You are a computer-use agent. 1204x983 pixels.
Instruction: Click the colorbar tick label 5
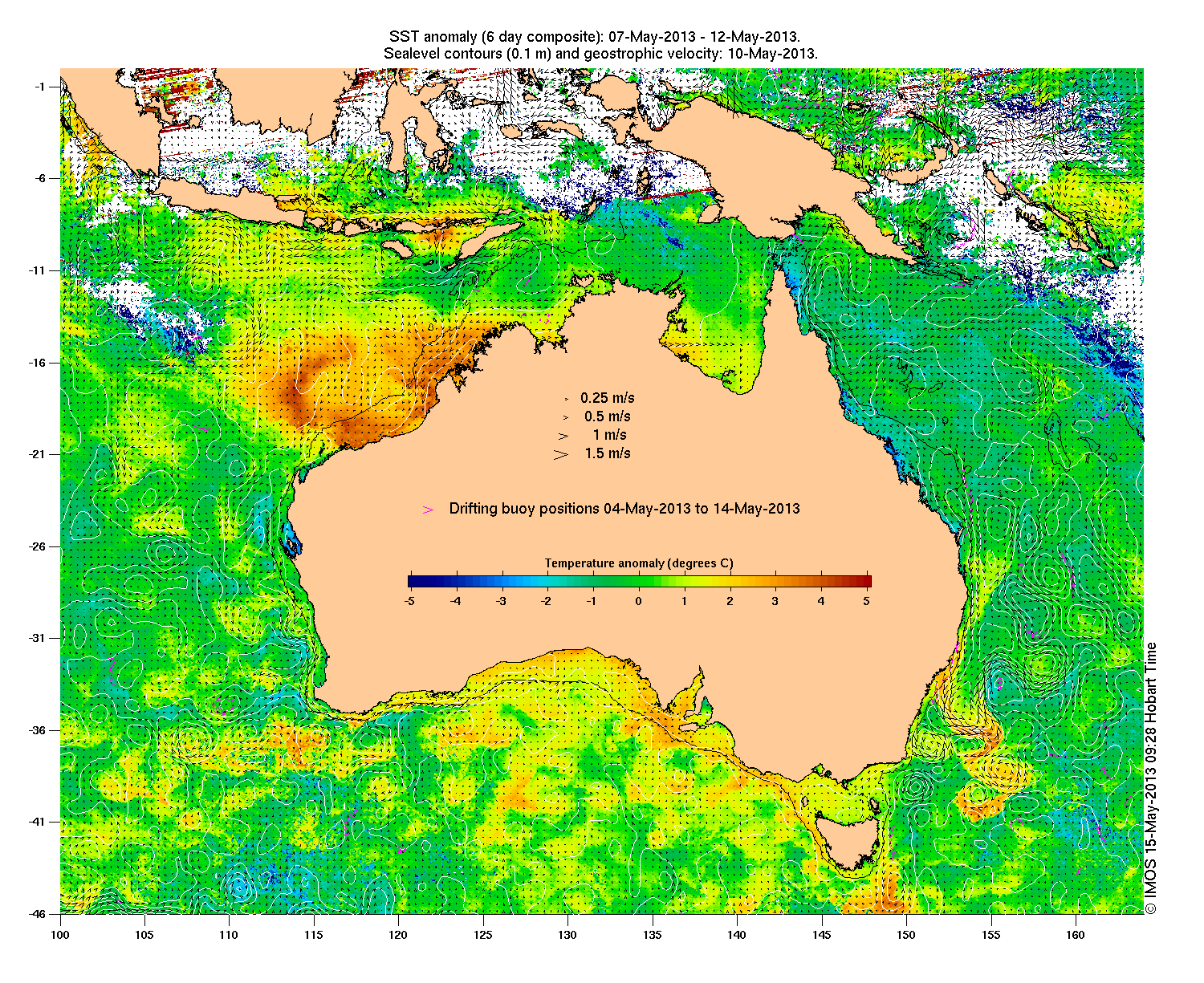tap(867, 600)
